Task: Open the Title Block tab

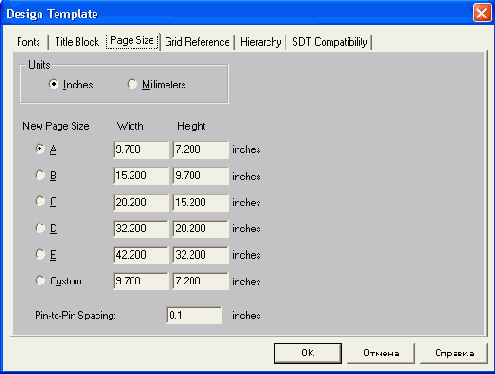Action: 77,42
